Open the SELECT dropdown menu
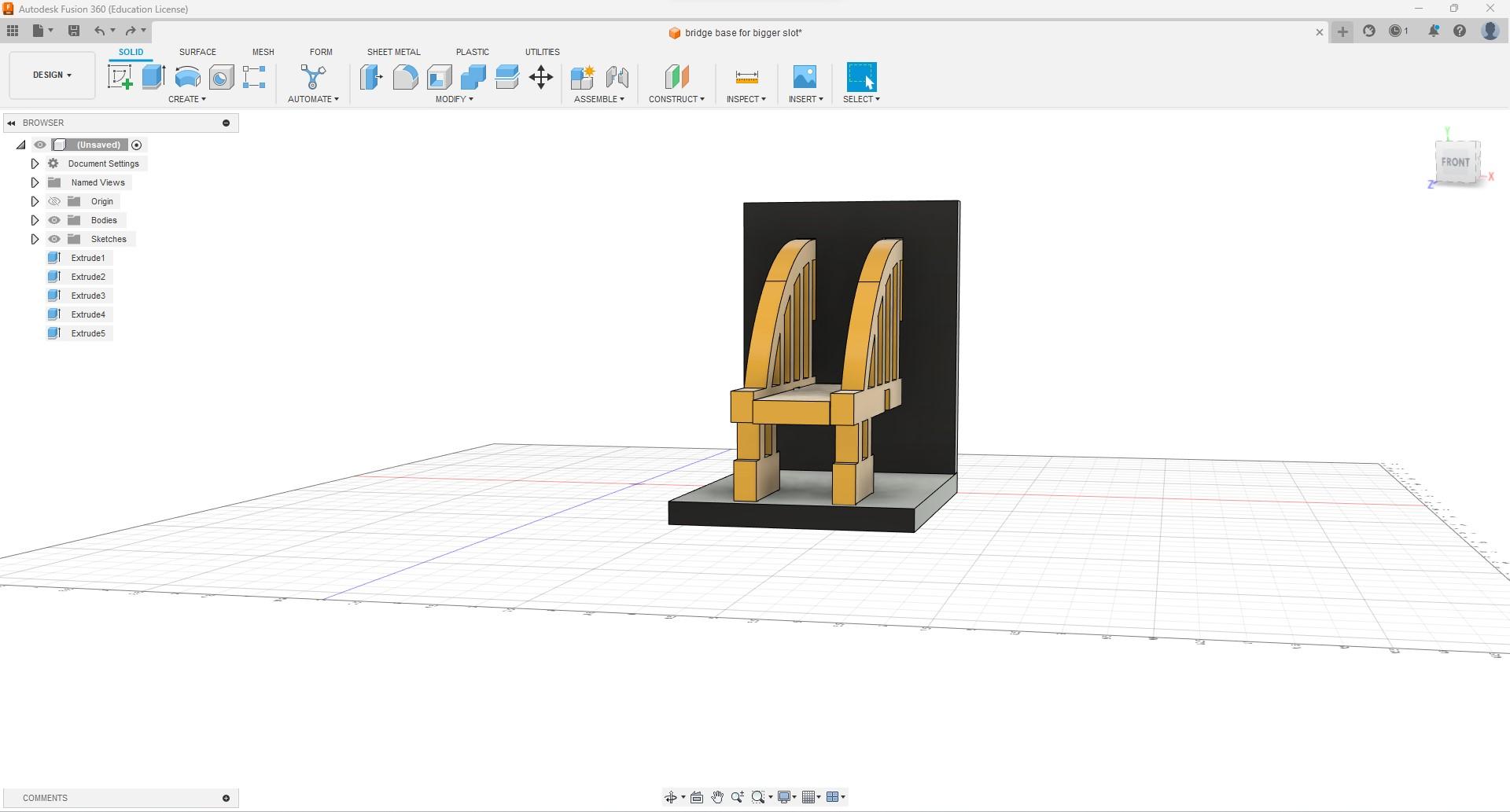The height and width of the screenshot is (812, 1510). (861, 99)
